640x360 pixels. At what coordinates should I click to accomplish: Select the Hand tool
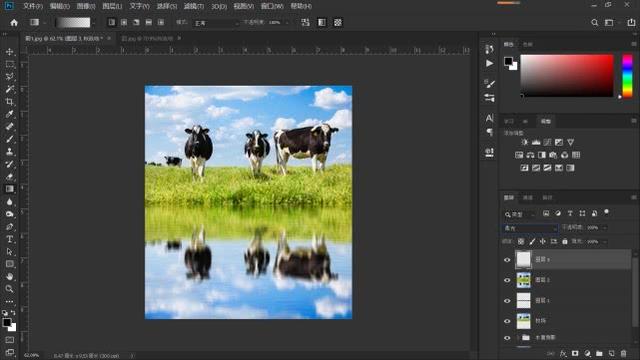click(x=9, y=276)
